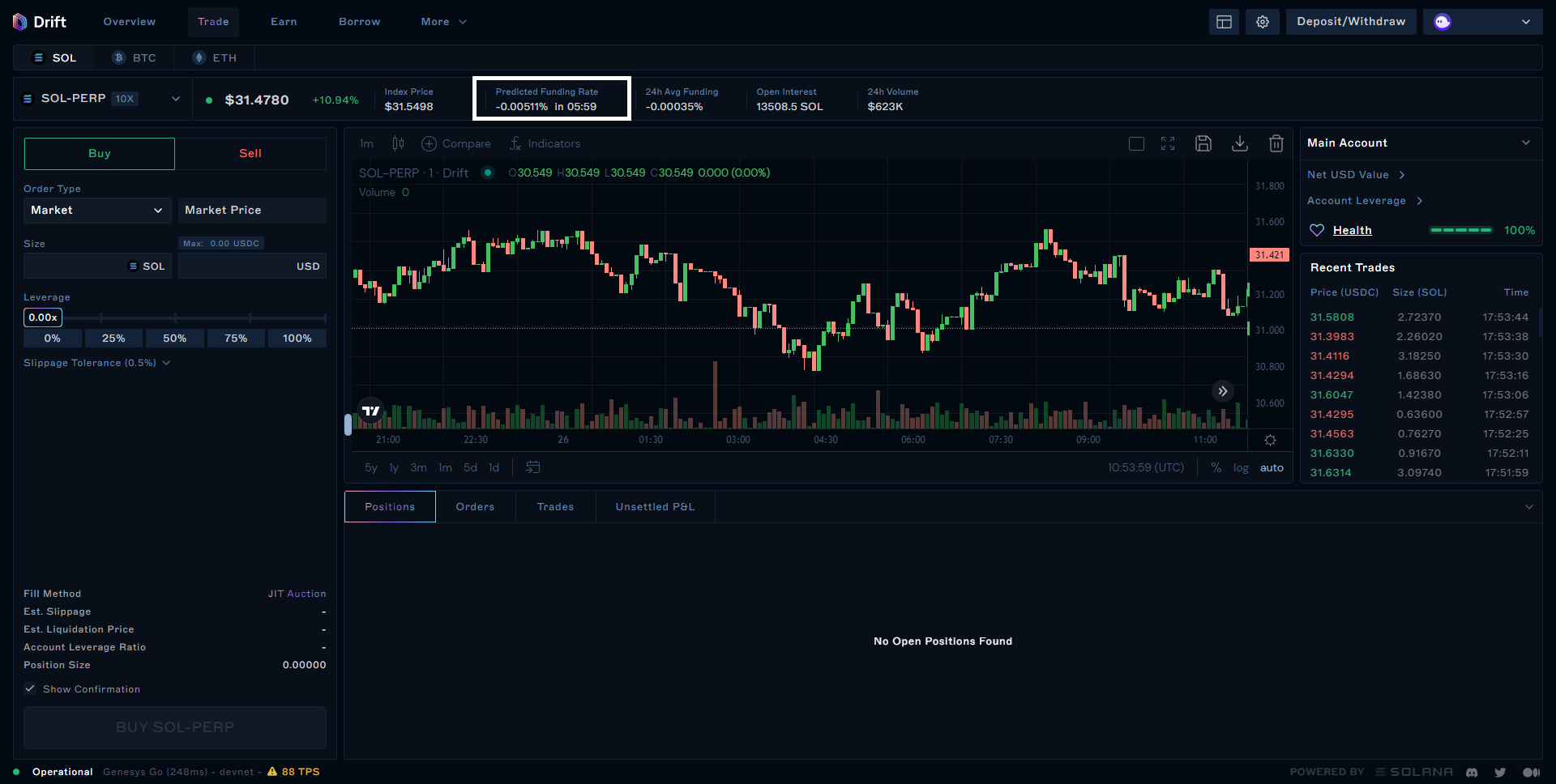Image resolution: width=1556 pixels, height=784 pixels.
Task: Open the Earn page
Action: click(x=284, y=22)
